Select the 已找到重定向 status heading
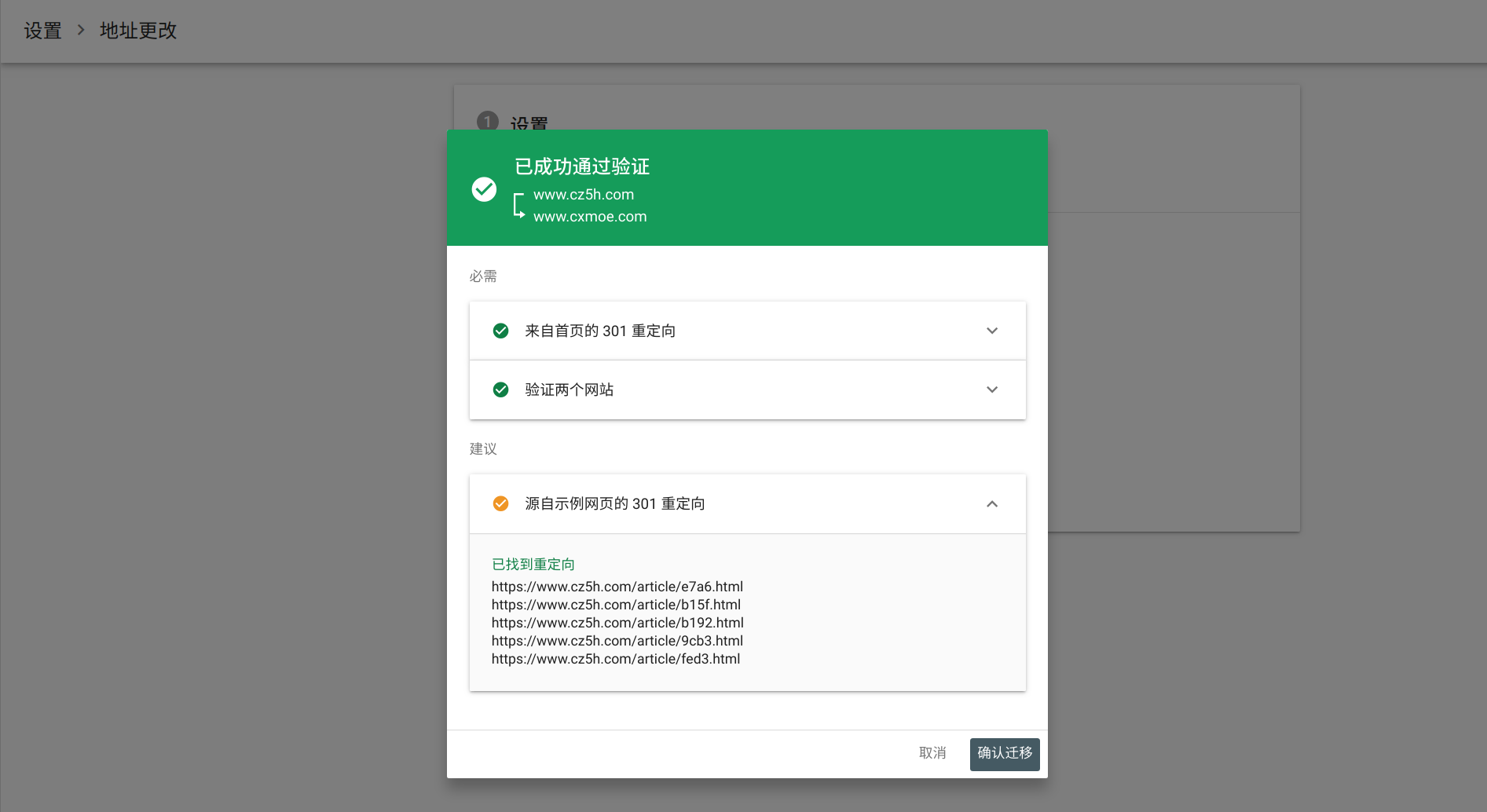 coord(532,564)
